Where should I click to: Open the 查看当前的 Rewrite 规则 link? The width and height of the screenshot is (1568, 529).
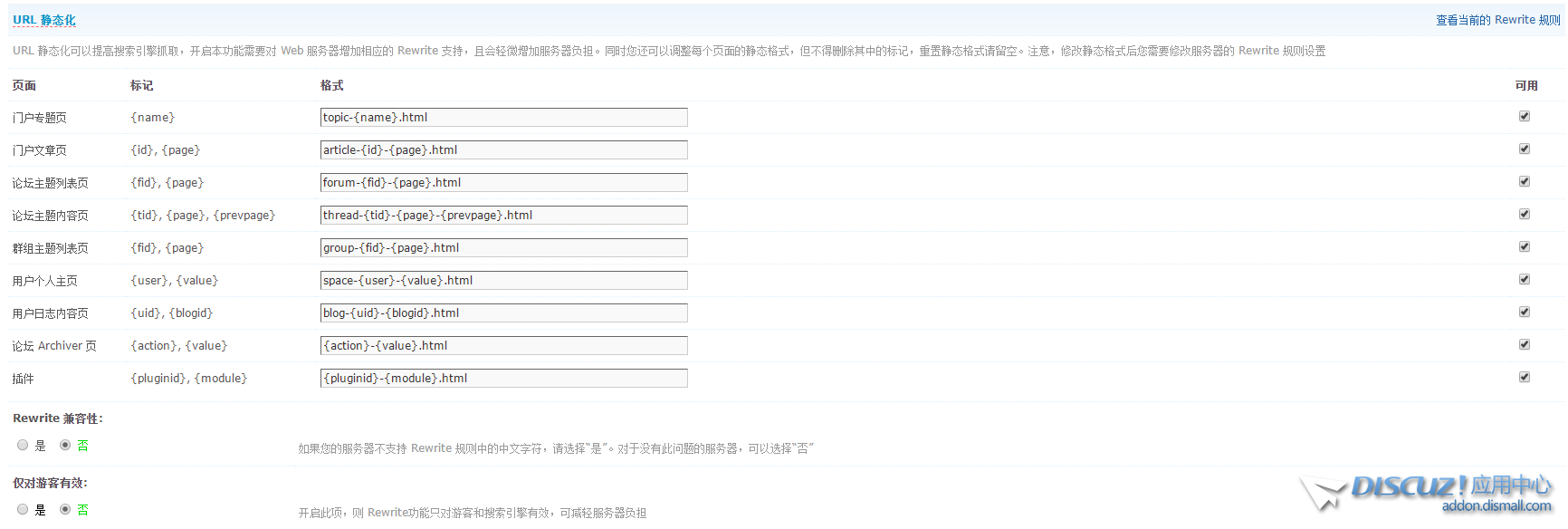pos(1497,20)
